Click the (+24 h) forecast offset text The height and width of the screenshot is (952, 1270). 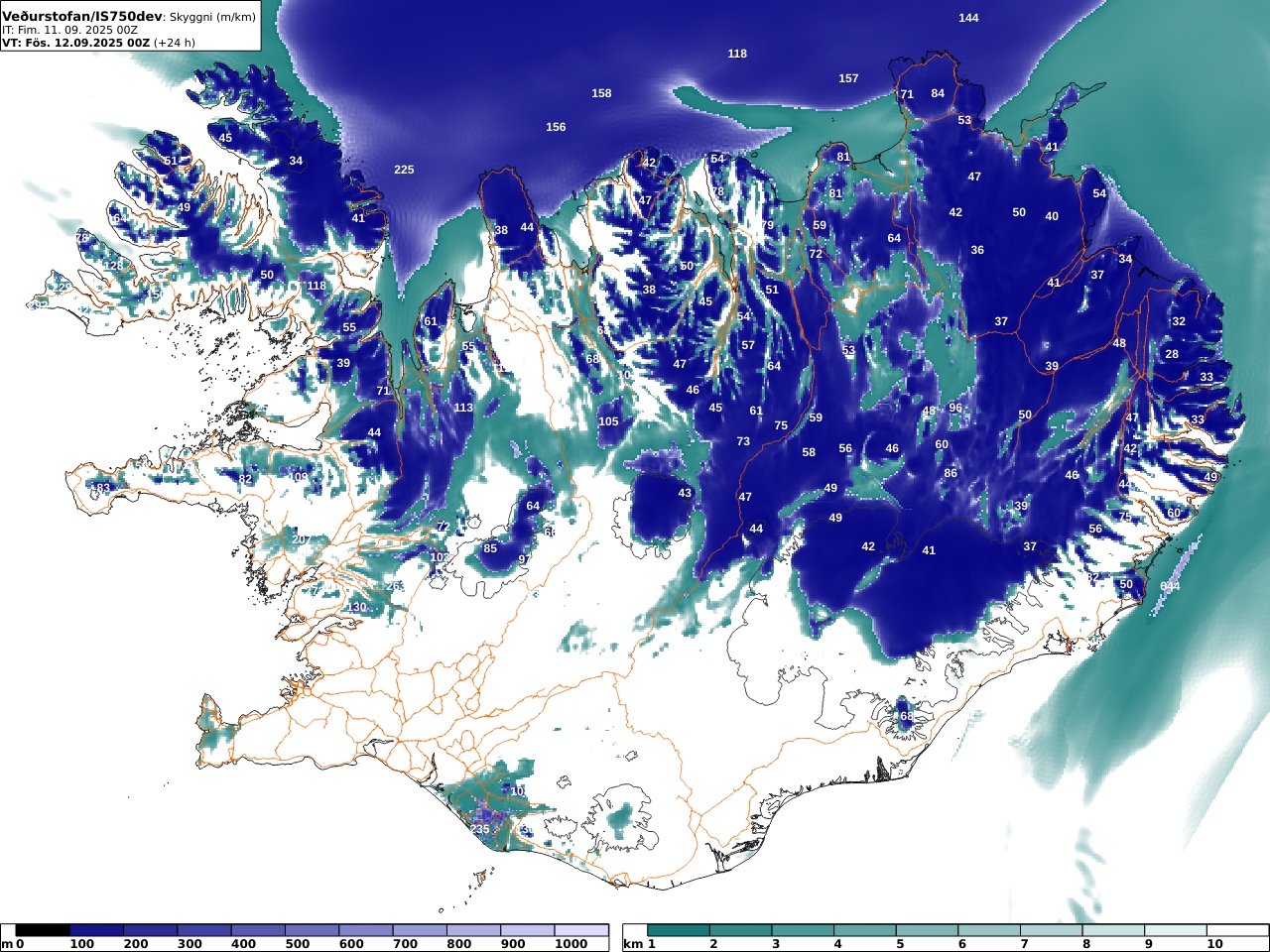(x=175, y=43)
